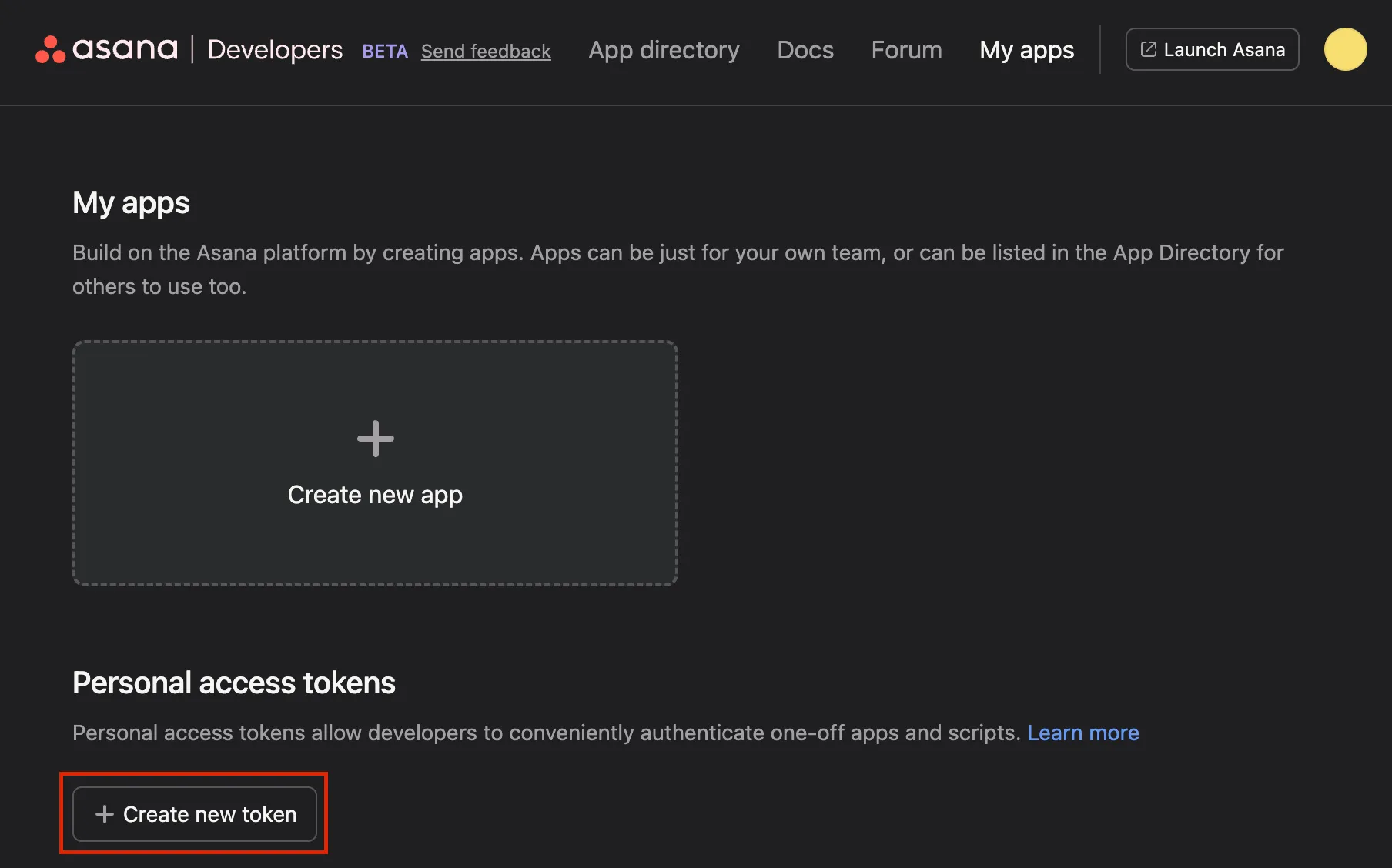The image size is (1392, 868).
Task: Go to App directory
Action: pyautogui.click(x=664, y=50)
